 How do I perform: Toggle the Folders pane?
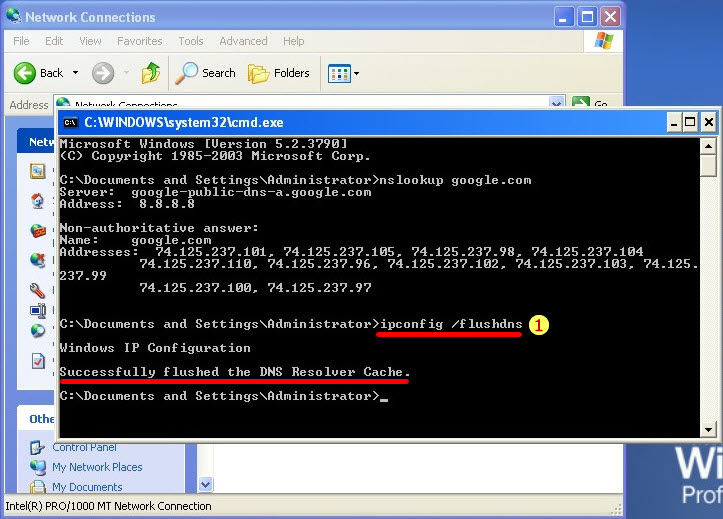[x=279, y=73]
